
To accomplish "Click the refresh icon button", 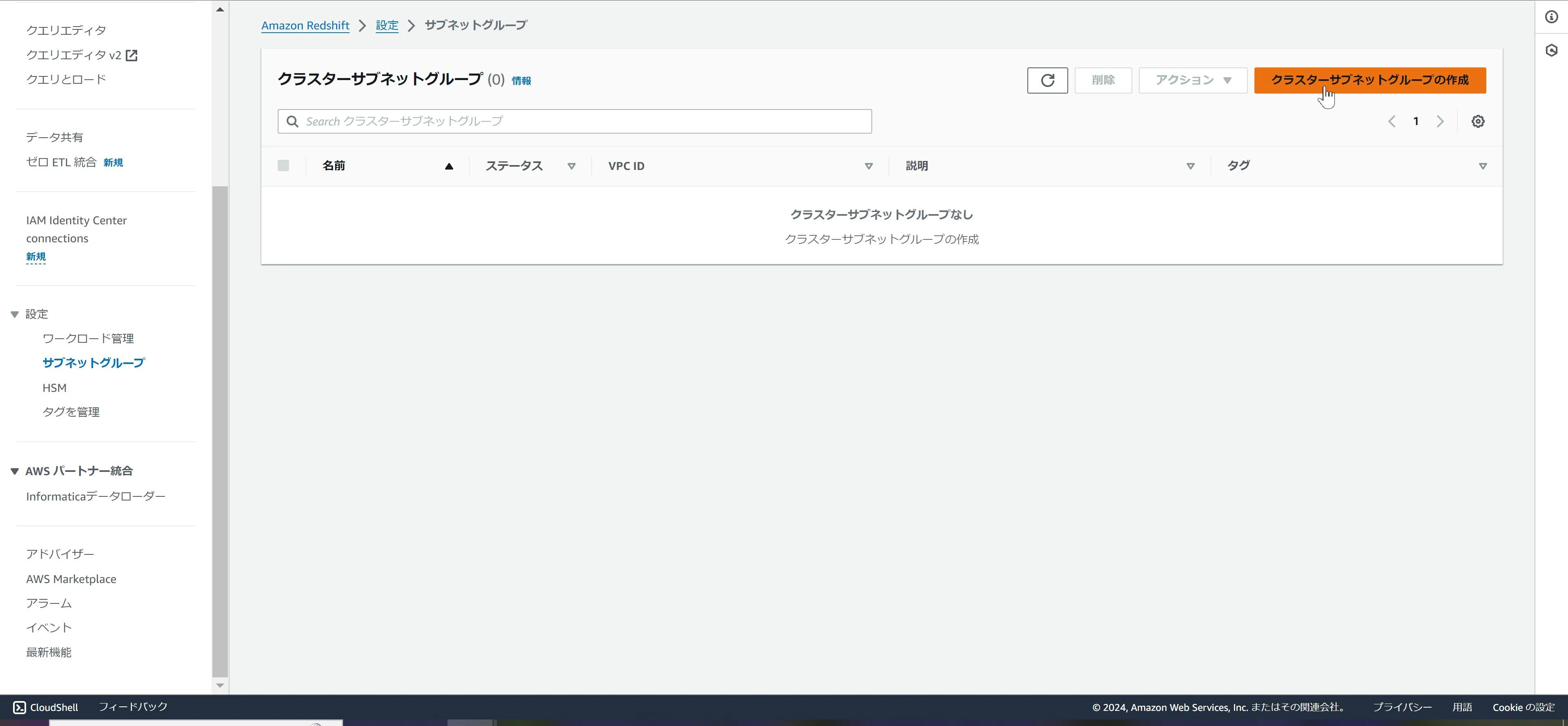I will [1047, 80].
